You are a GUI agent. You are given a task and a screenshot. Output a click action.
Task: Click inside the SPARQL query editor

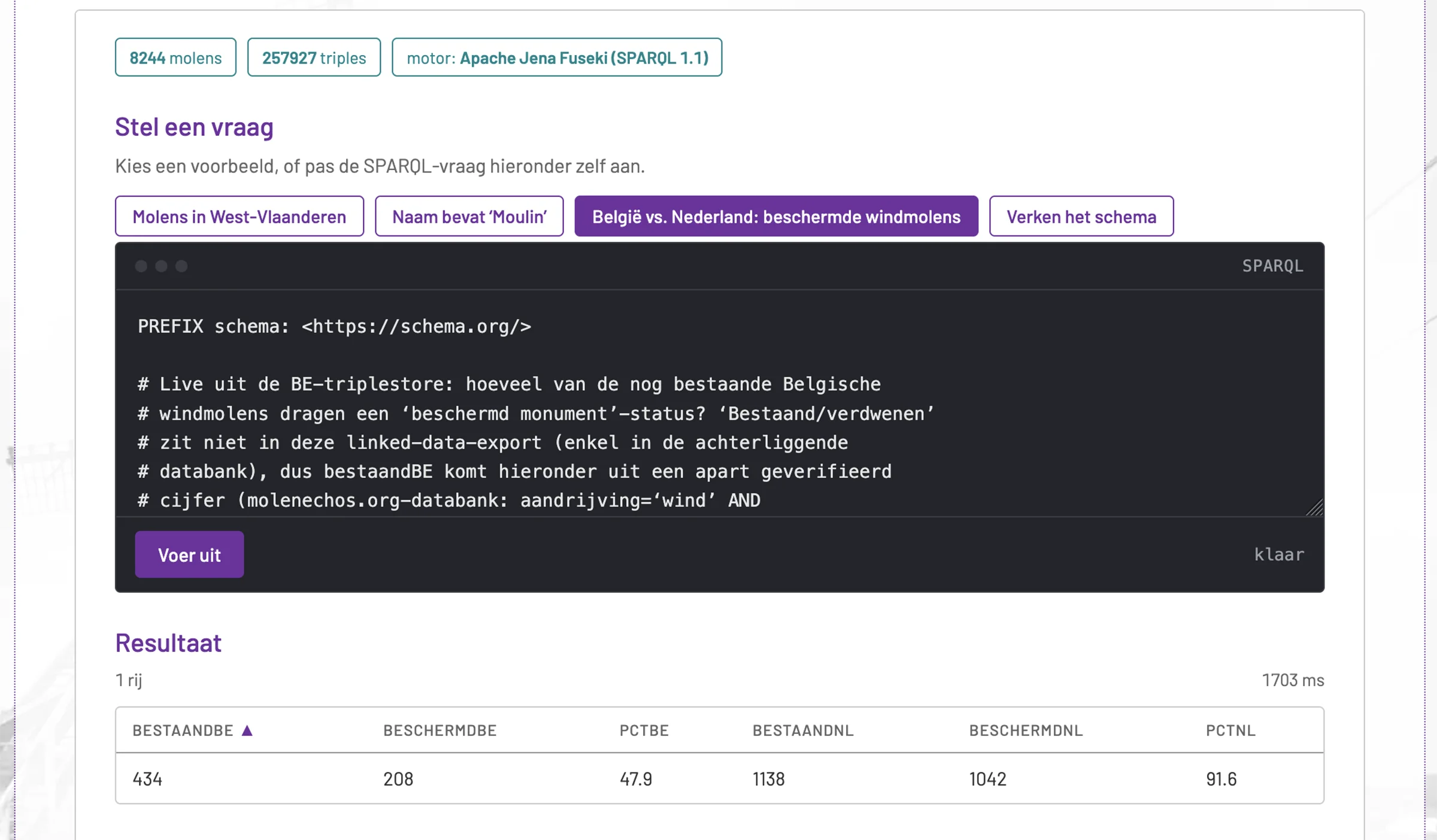(720, 404)
